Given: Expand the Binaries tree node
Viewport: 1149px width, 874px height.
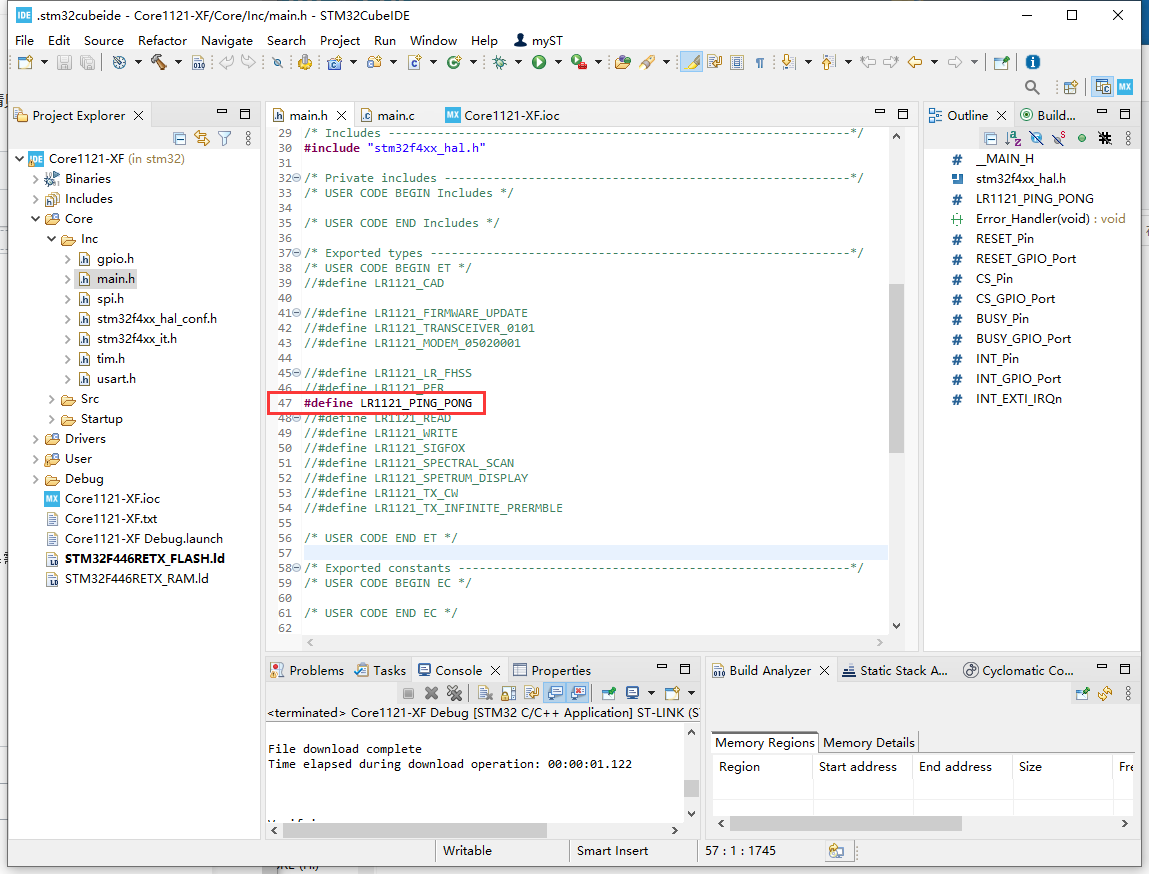Looking at the screenshot, I should tap(35, 179).
